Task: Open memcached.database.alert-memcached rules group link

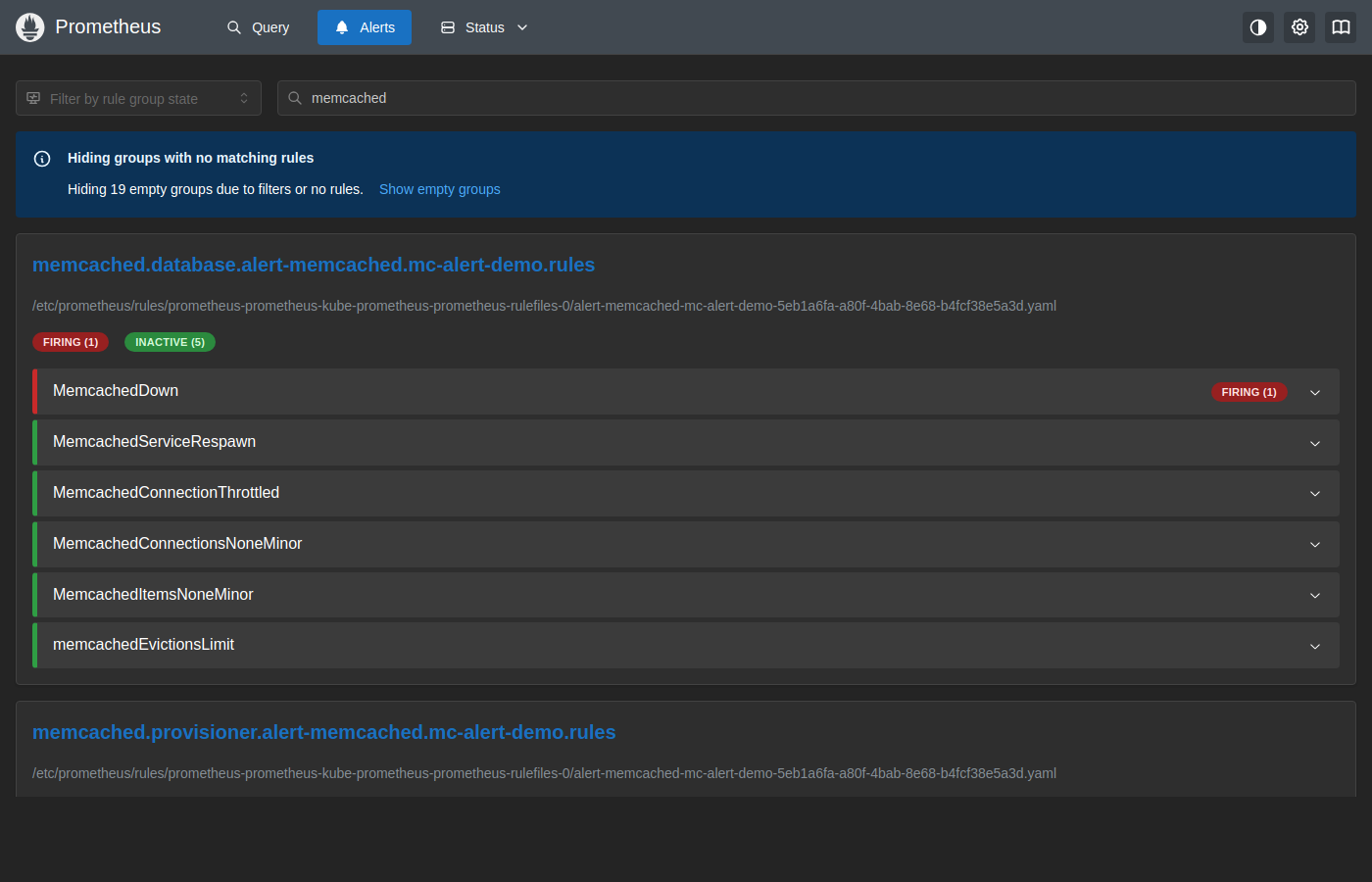Action: [x=314, y=265]
